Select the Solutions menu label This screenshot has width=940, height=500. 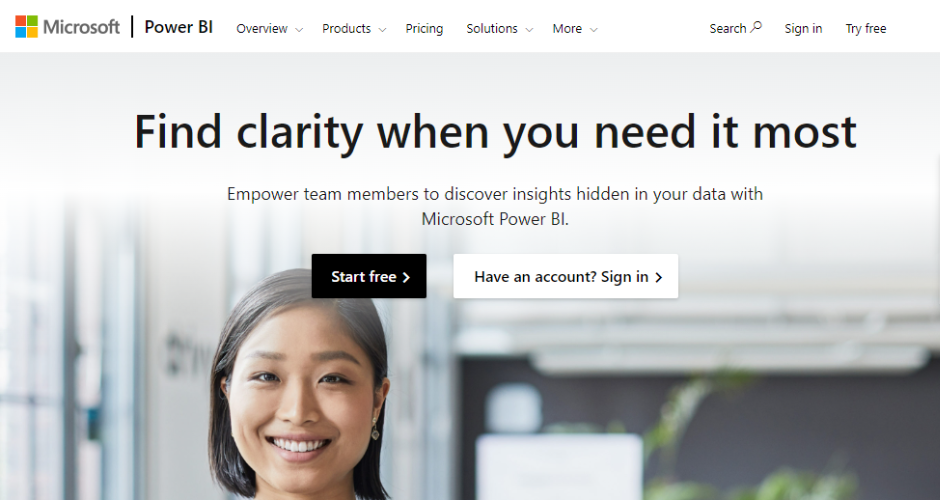[492, 29]
